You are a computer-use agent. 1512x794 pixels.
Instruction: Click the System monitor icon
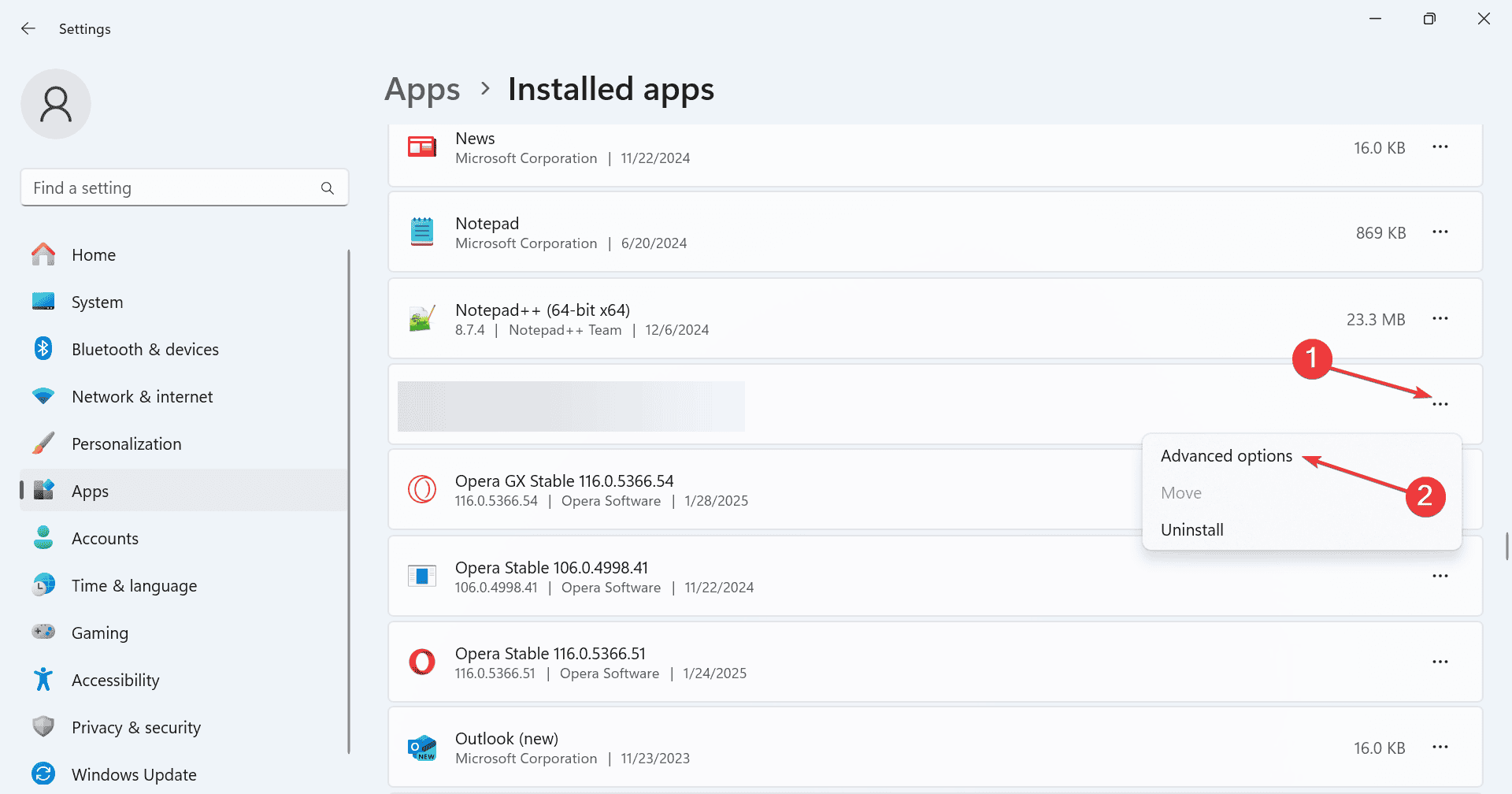pos(43,302)
